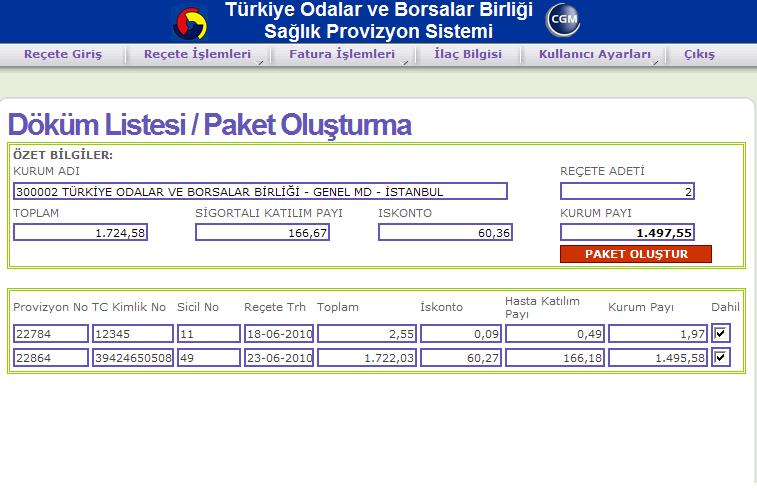Uncheck Dahil for provizyon 22784

(720, 333)
